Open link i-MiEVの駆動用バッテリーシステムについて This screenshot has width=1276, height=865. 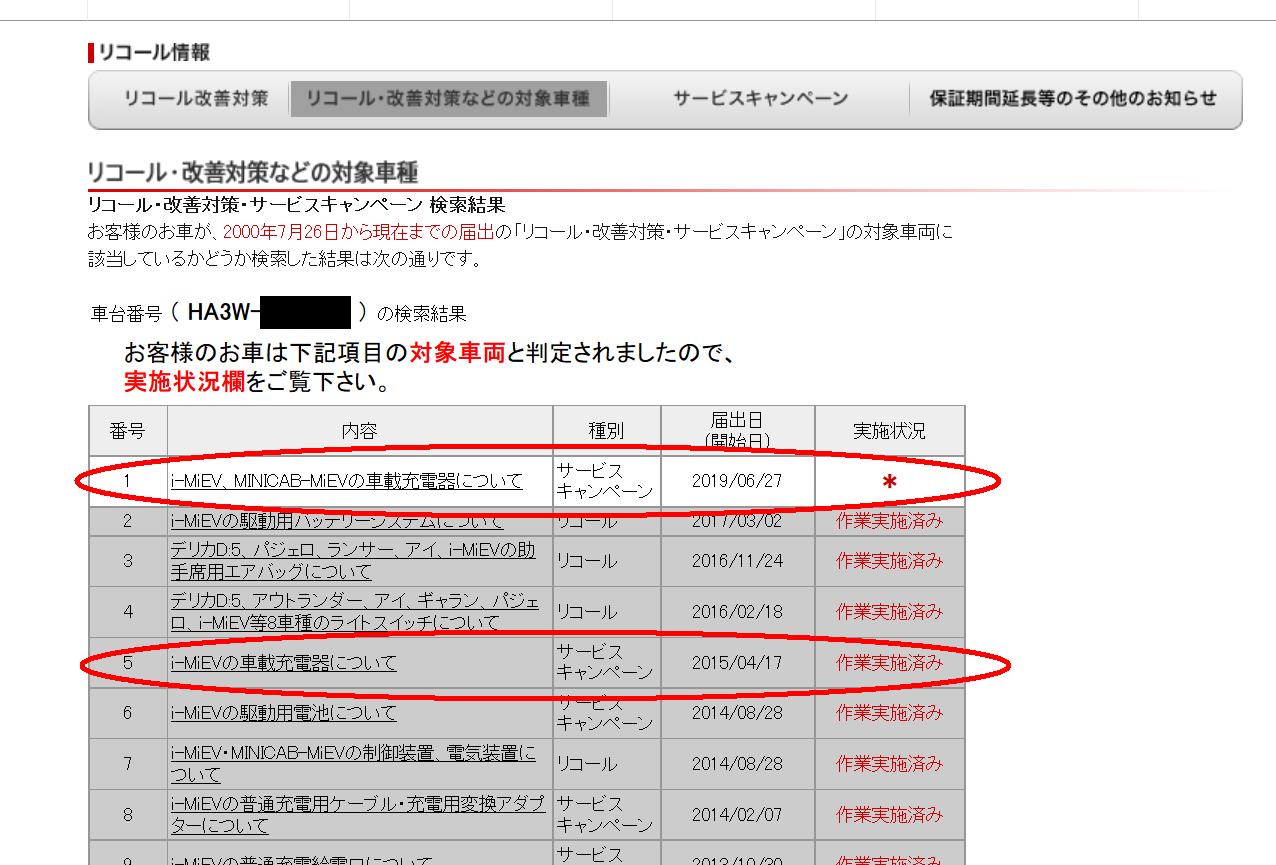[x=337, y=522]
